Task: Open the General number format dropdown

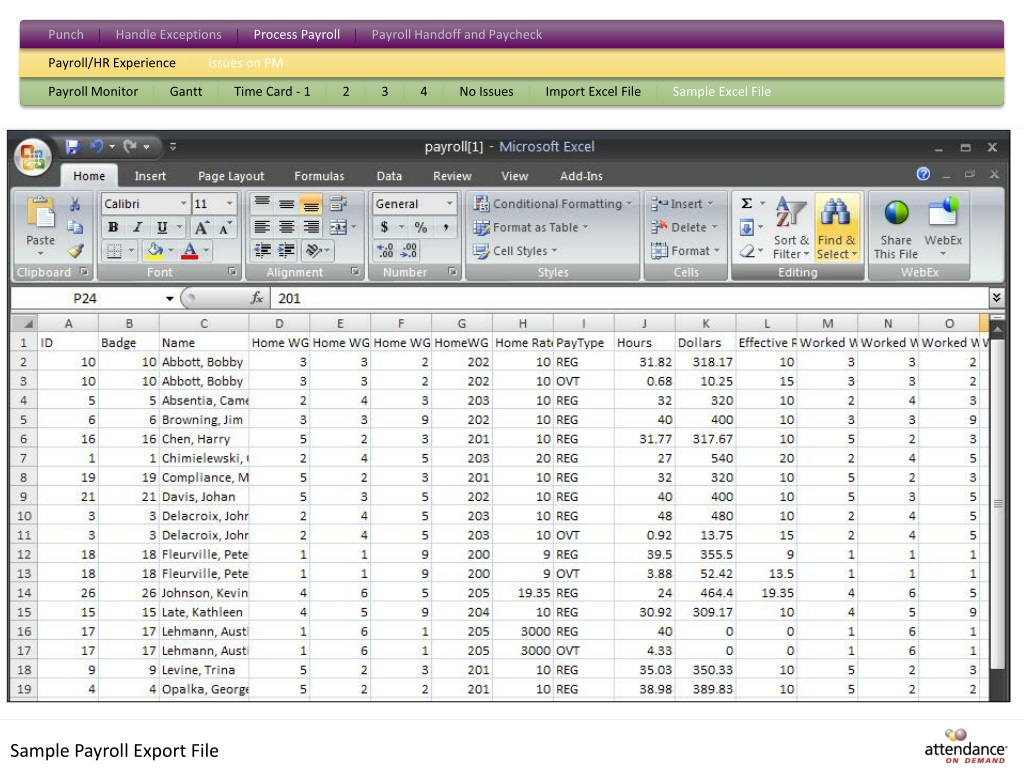Action: 449,204
